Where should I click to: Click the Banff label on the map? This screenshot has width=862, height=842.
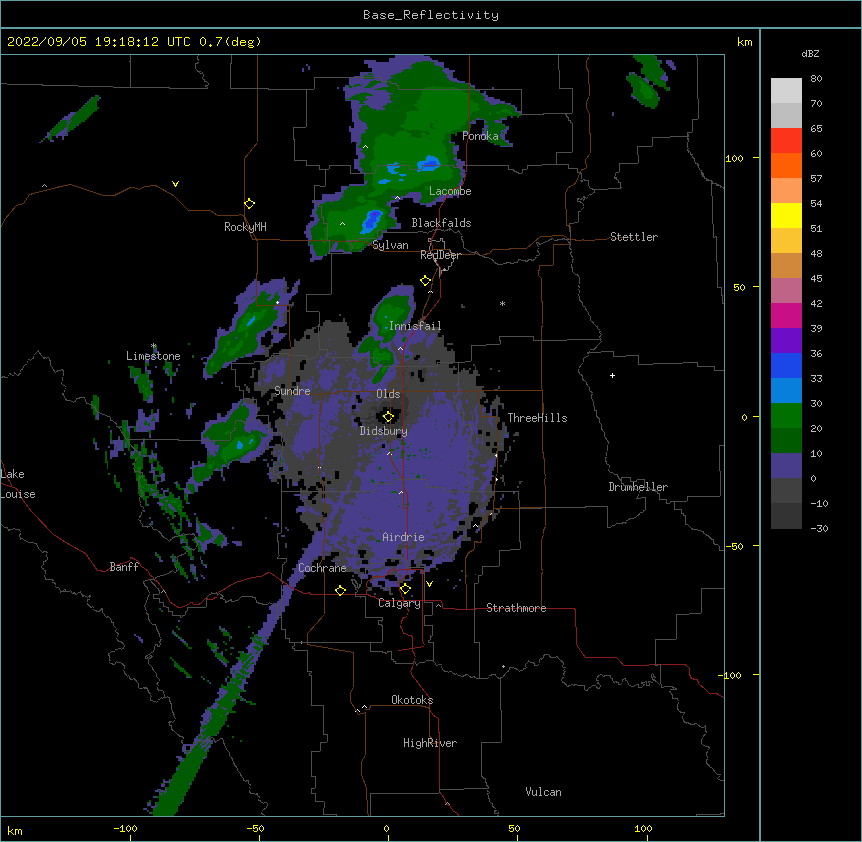click(124, 567)
